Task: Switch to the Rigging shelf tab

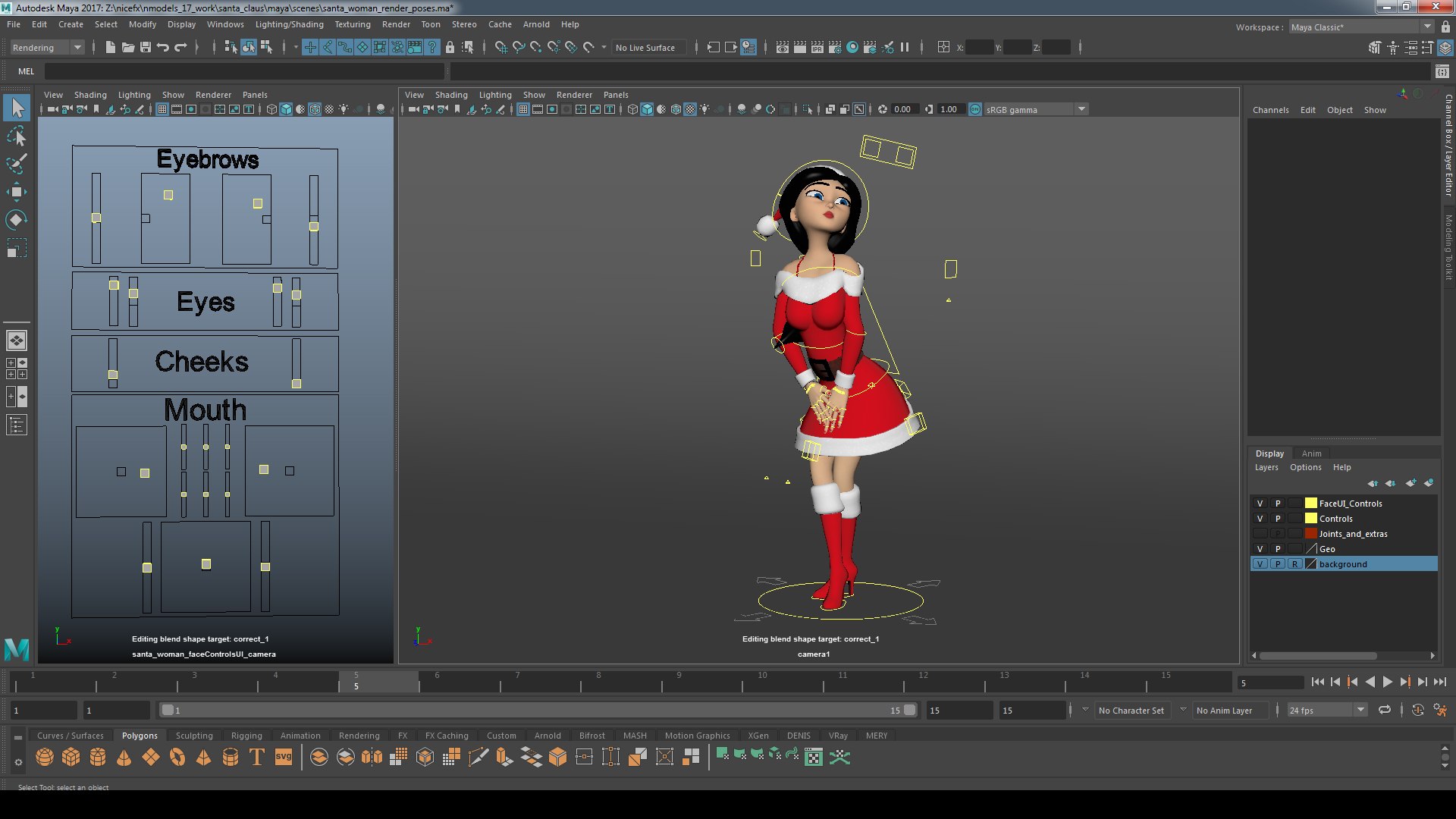Action: (x=246, y=736)
